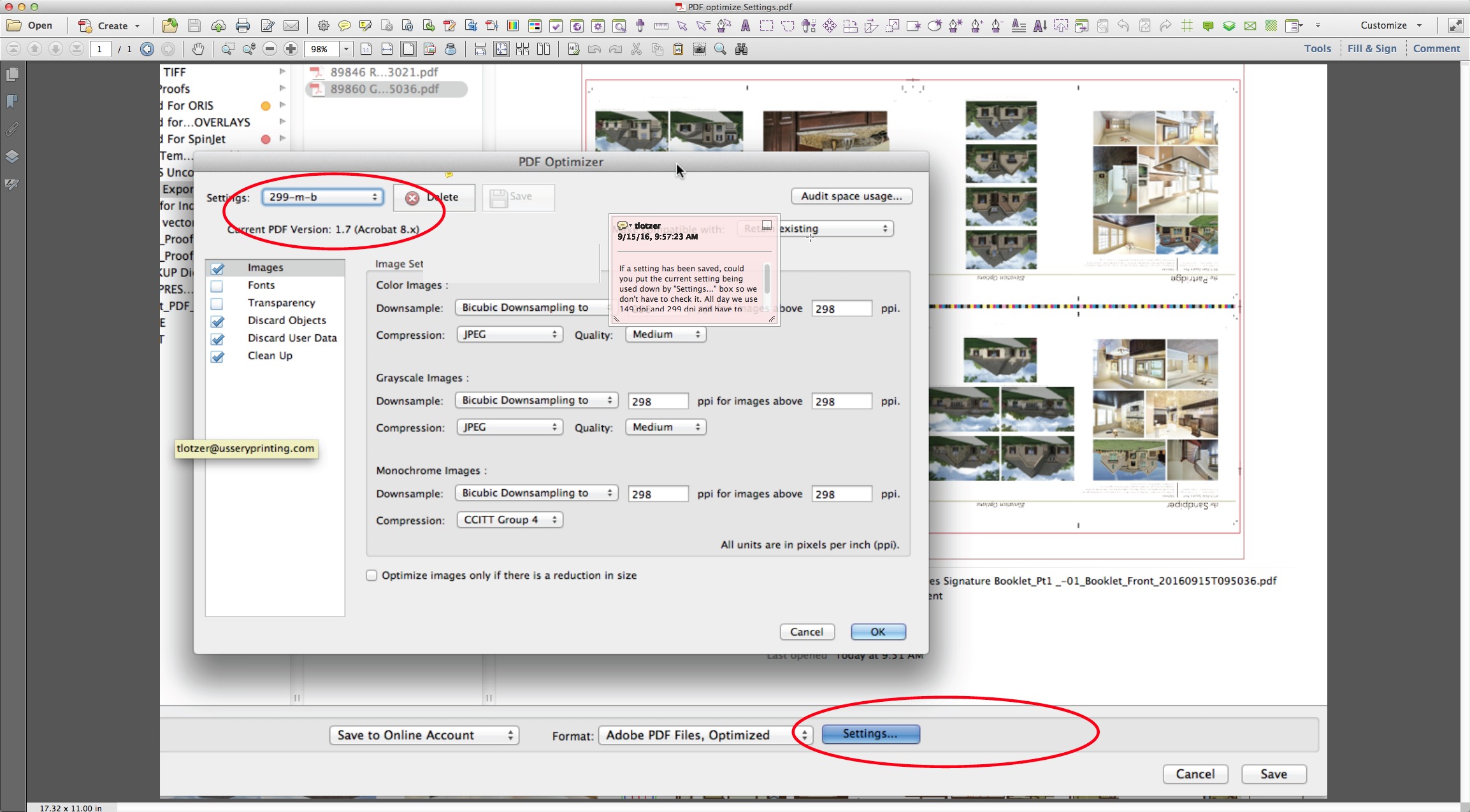Click the sticky note comment icon
This screenshot has height=812, width=1470.
[x=344, y=25]
